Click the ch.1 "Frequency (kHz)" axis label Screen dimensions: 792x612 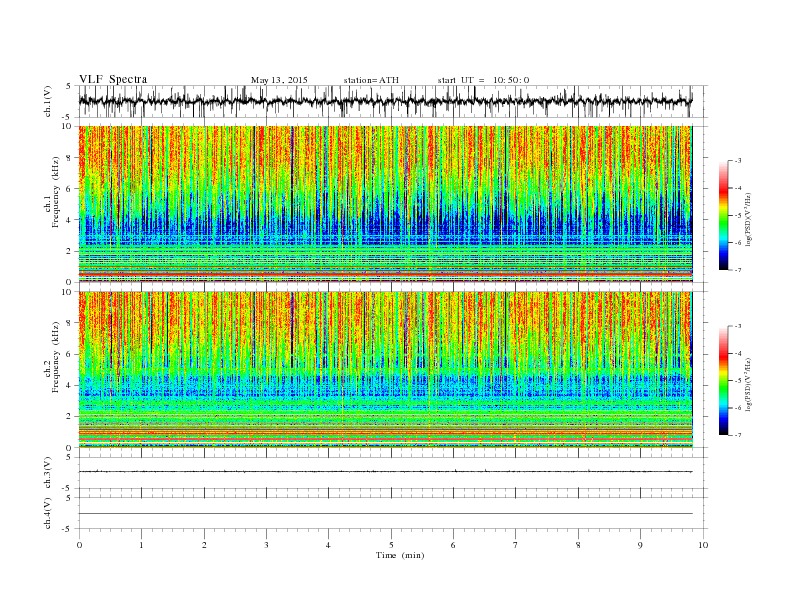click(x=56, y=192)
